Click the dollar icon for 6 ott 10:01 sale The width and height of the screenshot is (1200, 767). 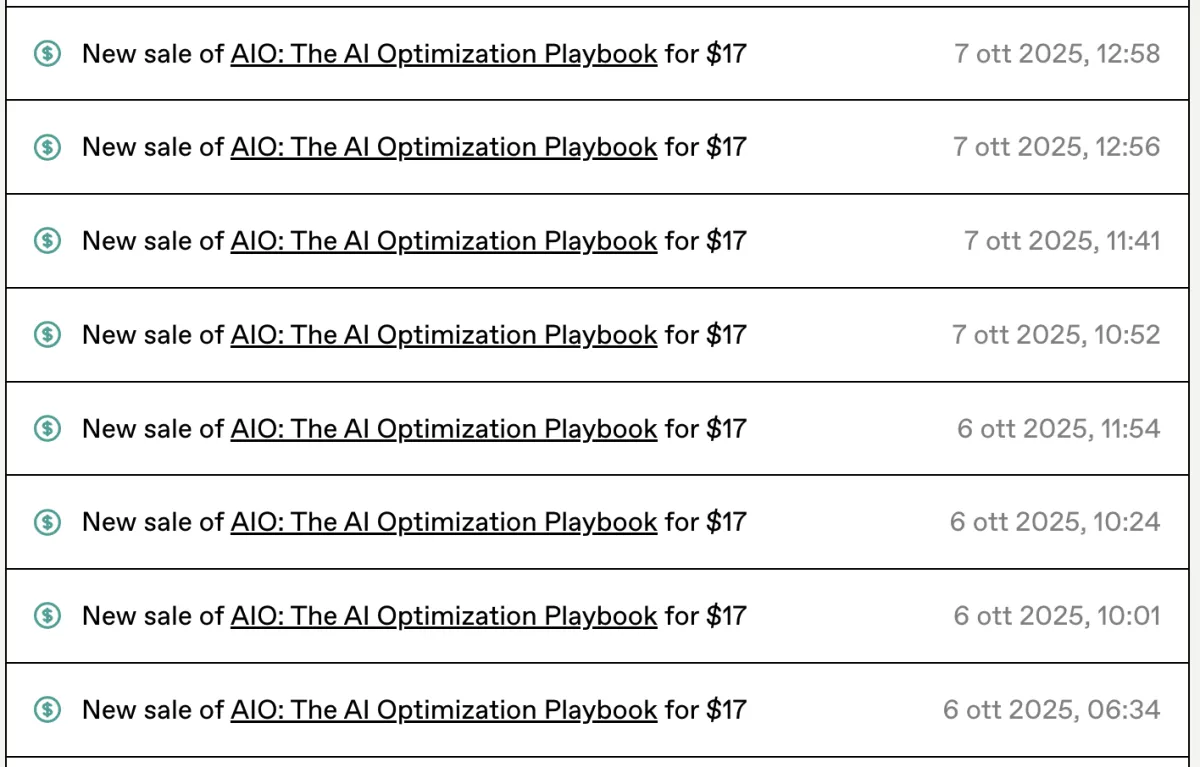pos(47,616)
